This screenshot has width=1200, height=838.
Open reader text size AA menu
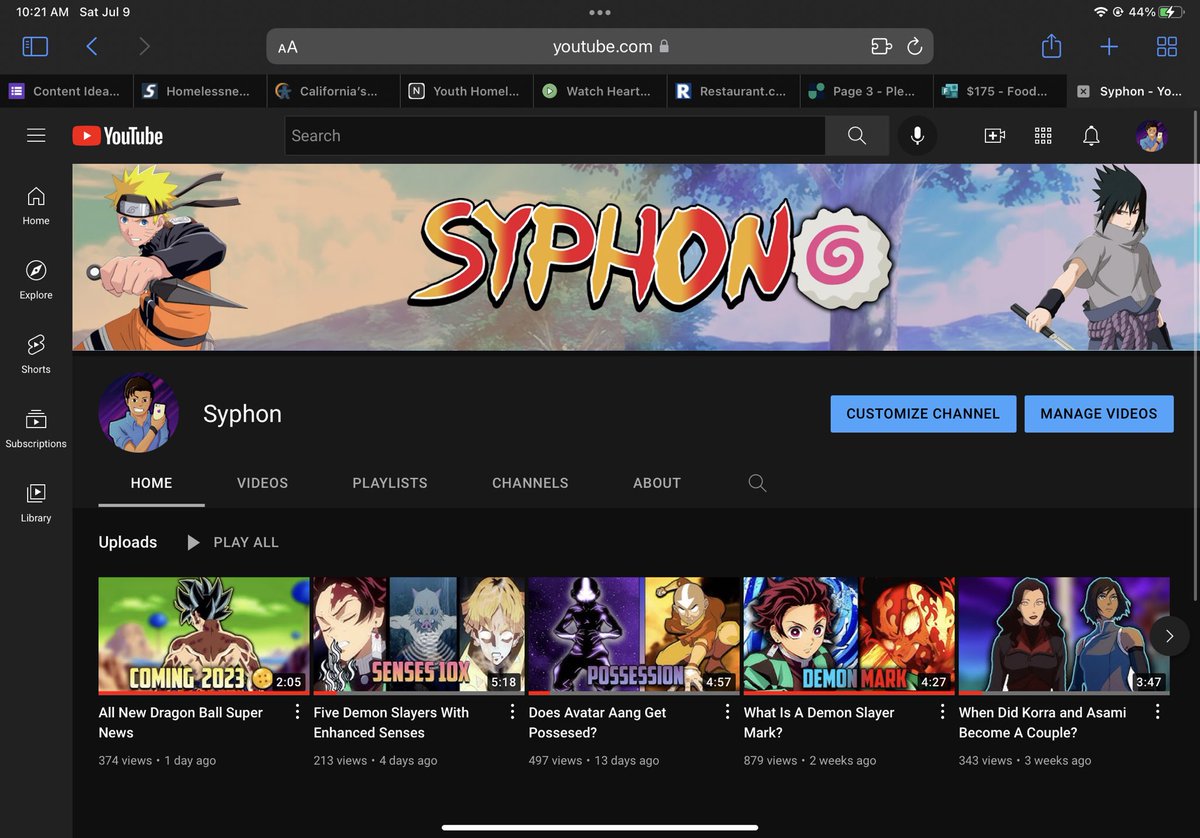(x=288, y=47)
